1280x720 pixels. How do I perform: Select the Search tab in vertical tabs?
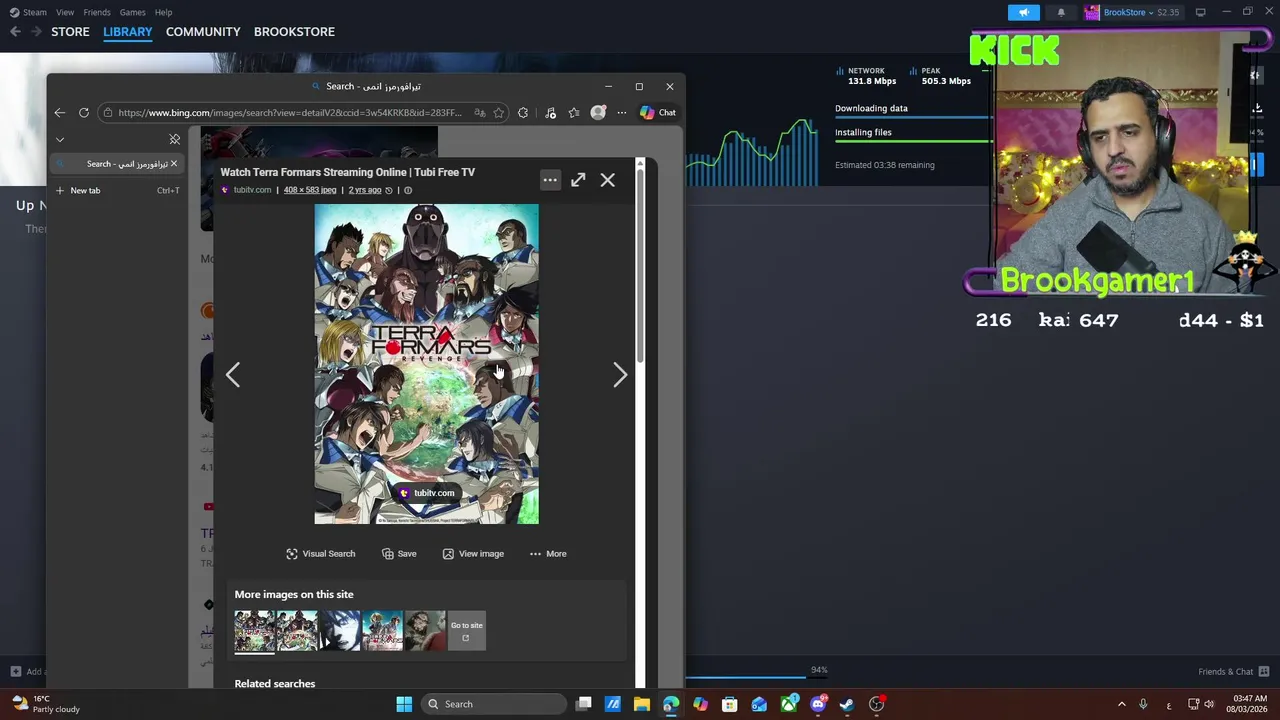point(116,164)
